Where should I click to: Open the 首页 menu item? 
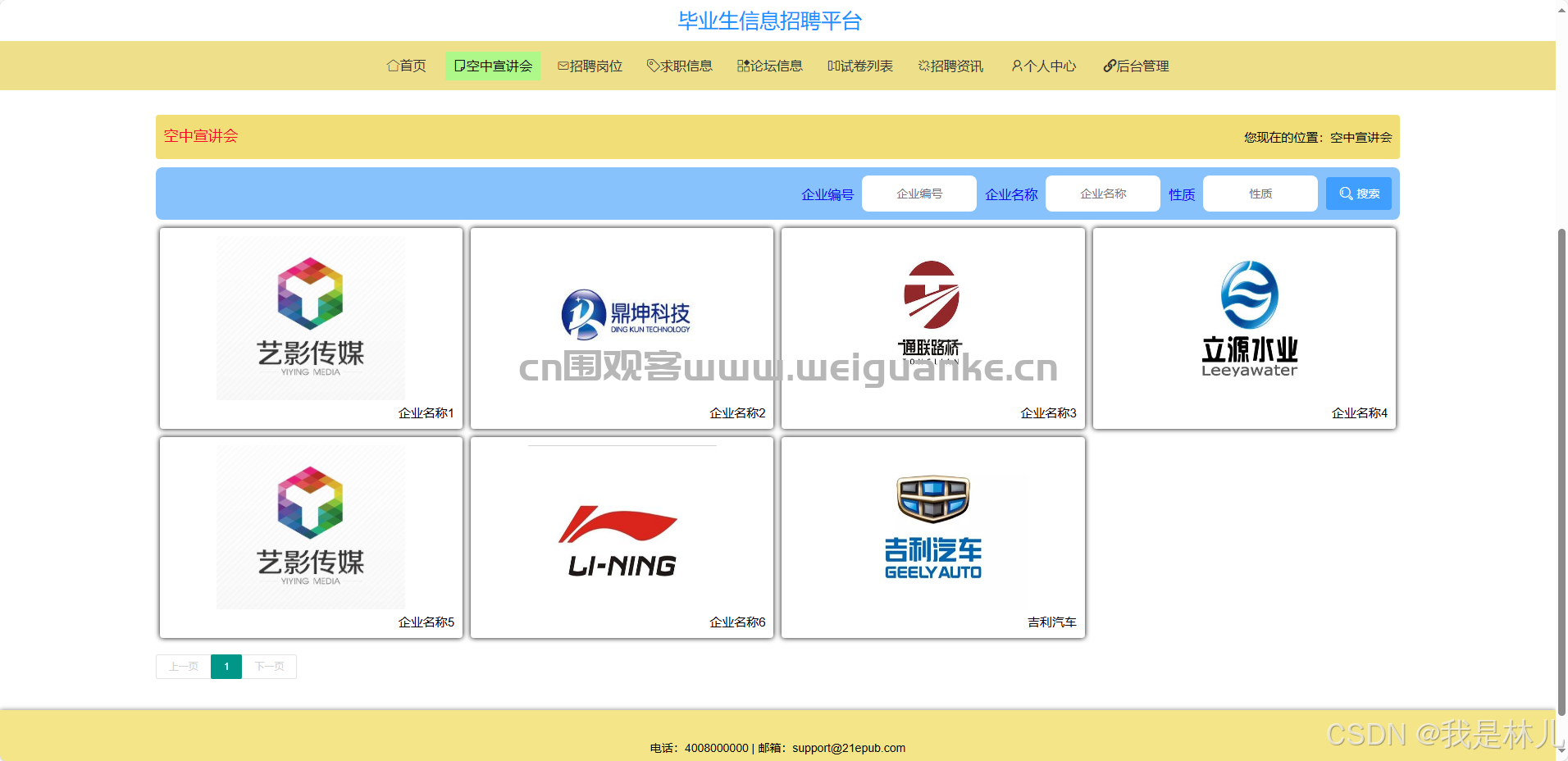(407, 66)
